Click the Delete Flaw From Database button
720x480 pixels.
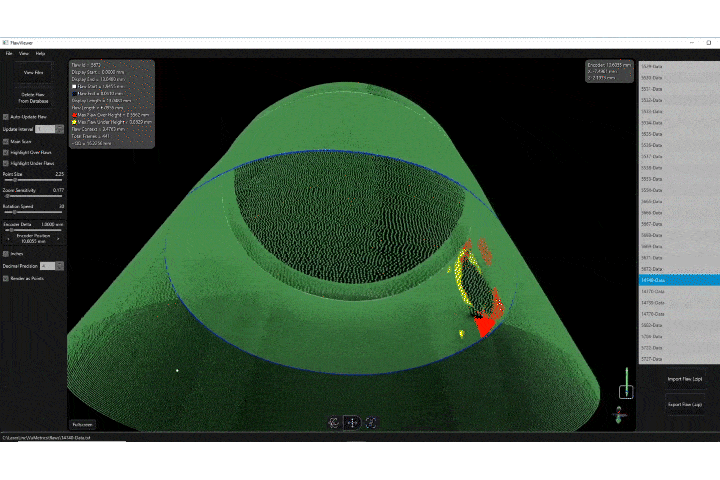[33, 98]
